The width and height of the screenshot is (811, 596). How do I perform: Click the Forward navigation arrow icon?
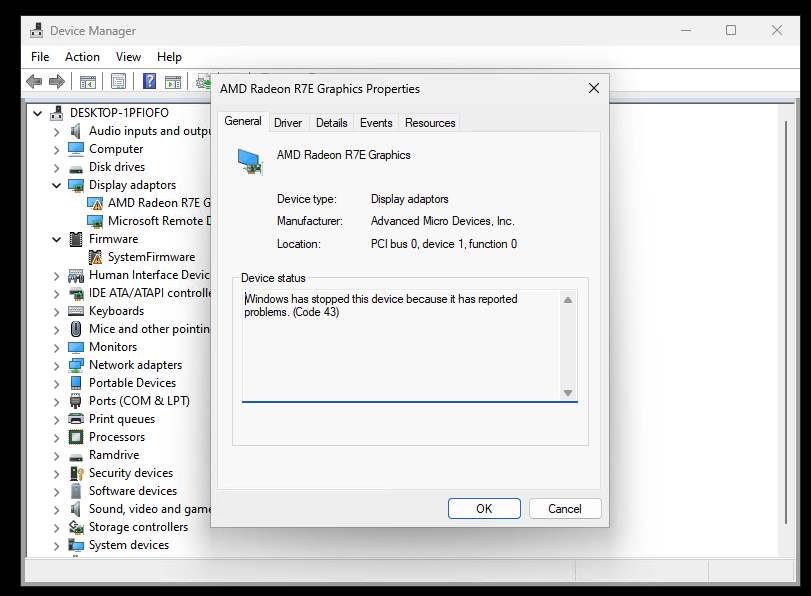[x=57, y=81]
